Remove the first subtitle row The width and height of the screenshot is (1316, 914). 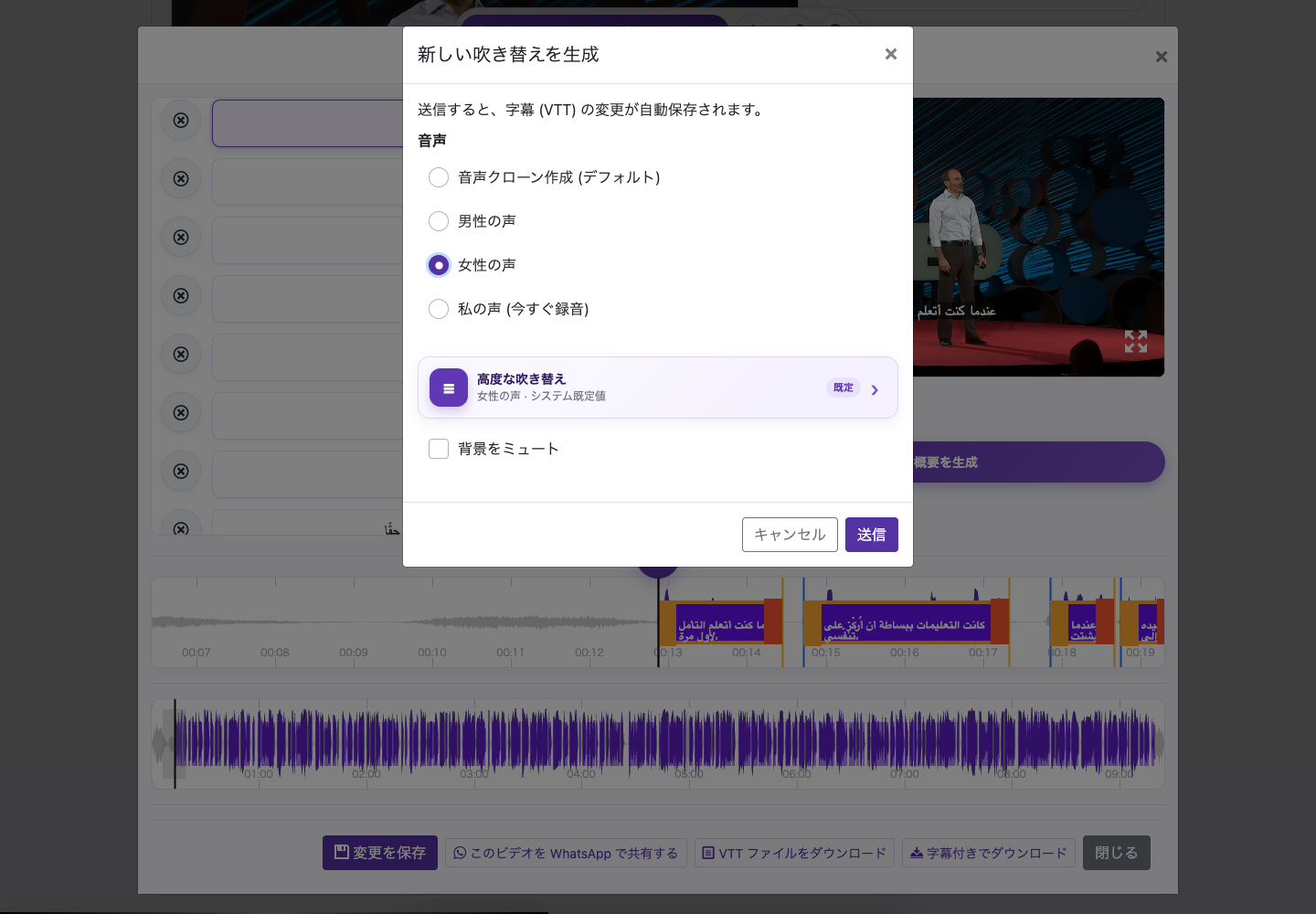(181, 120)
